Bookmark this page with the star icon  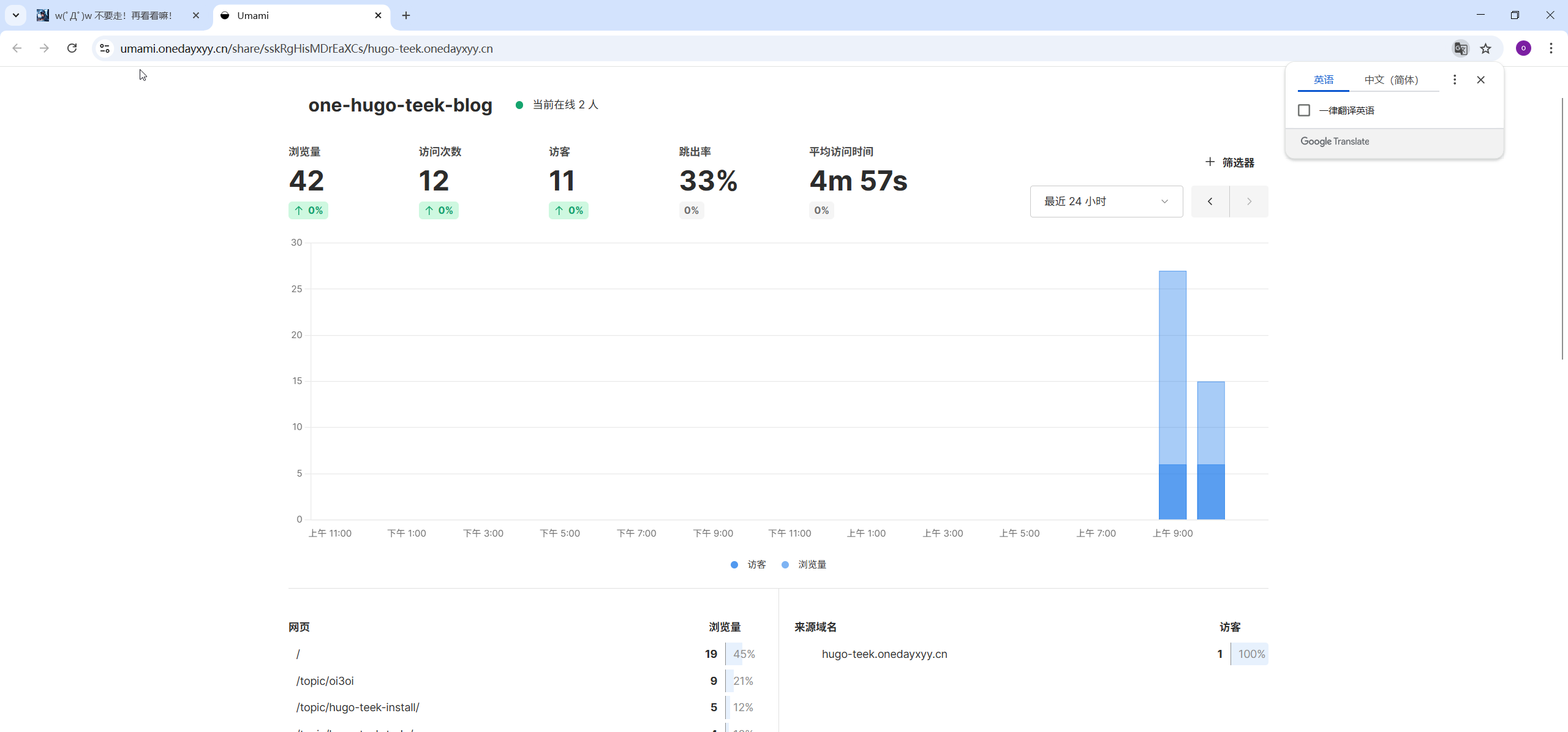tap(1486, 48)
